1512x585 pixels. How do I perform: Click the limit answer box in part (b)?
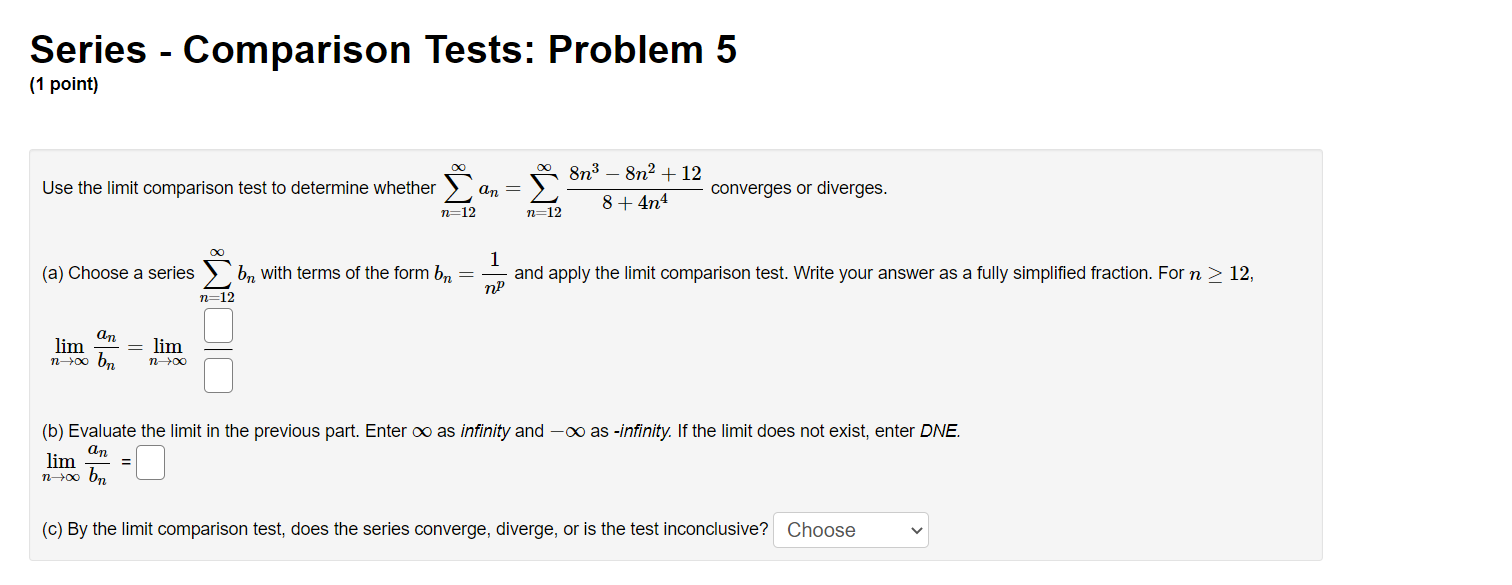[x=150, y=461]
